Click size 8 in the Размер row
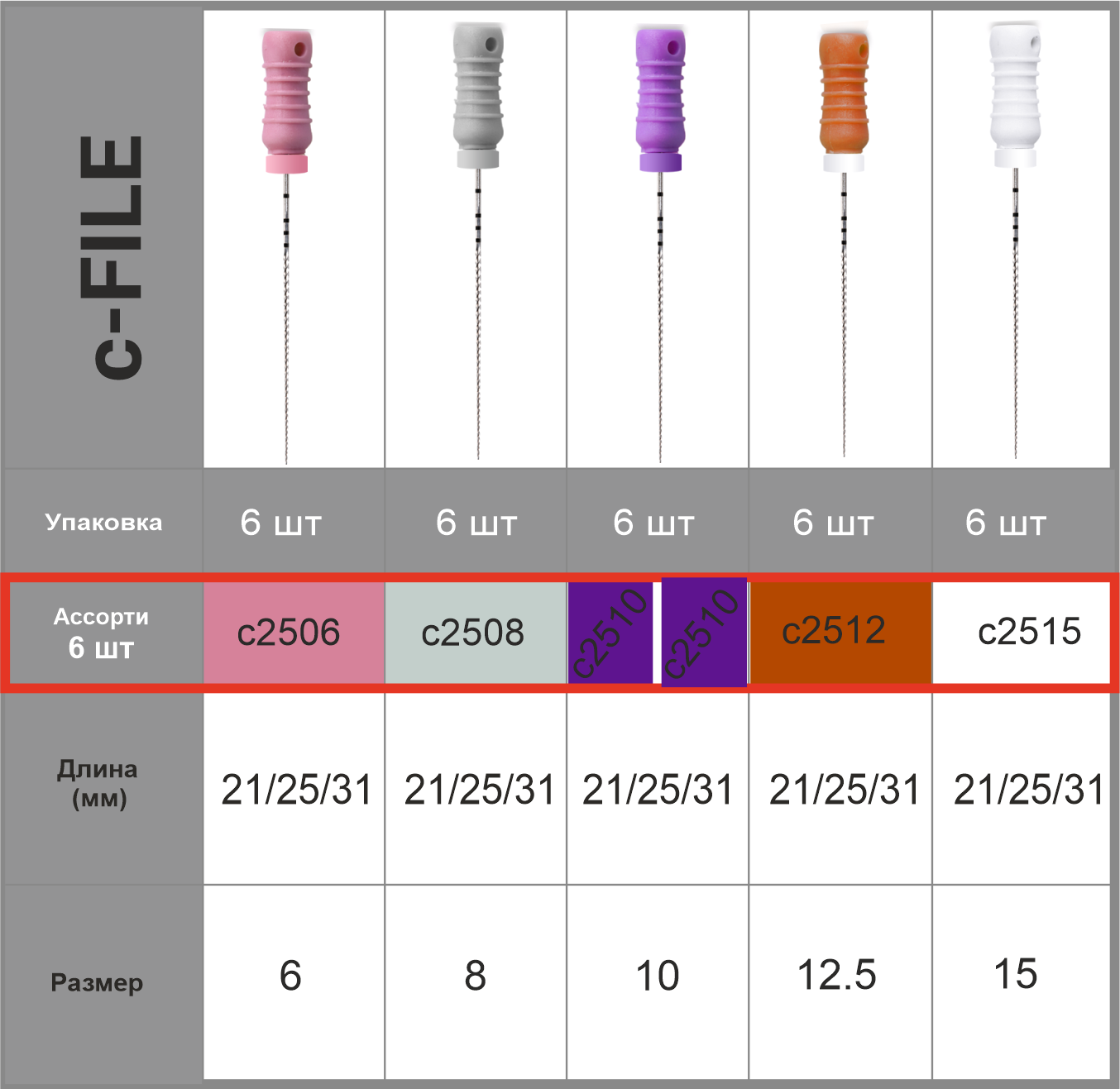Viewport: 1120px width, 1089px height. click(475, 976)
